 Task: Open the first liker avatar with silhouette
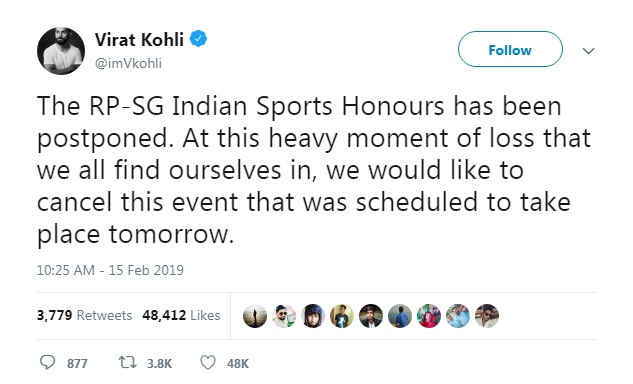pyautogui.click(x=255, y=316)
